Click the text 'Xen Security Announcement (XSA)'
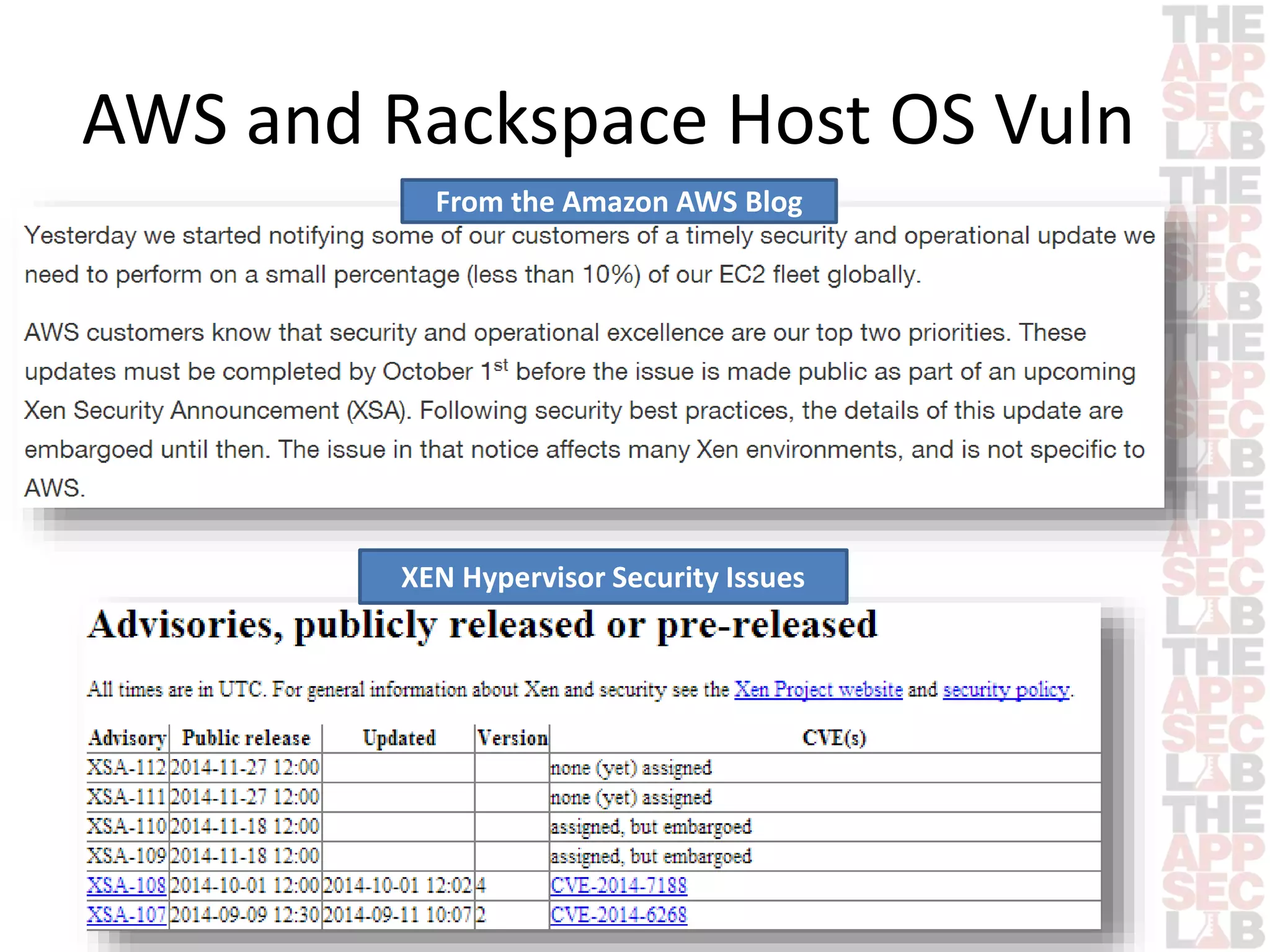The width and height of the screenshot is (1270, 952). (218, 410)
